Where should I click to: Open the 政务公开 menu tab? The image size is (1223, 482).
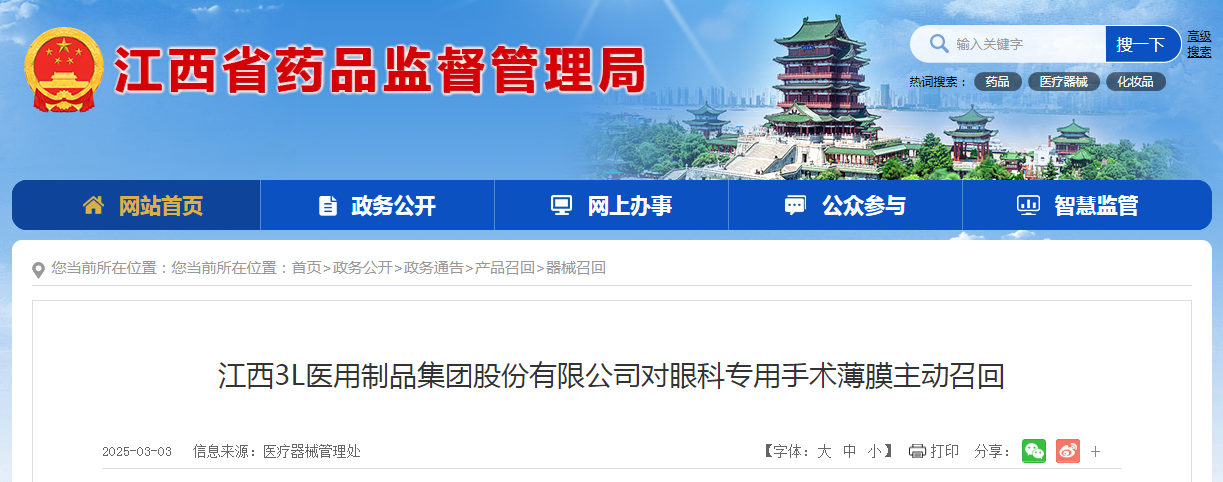pos(378,205)
